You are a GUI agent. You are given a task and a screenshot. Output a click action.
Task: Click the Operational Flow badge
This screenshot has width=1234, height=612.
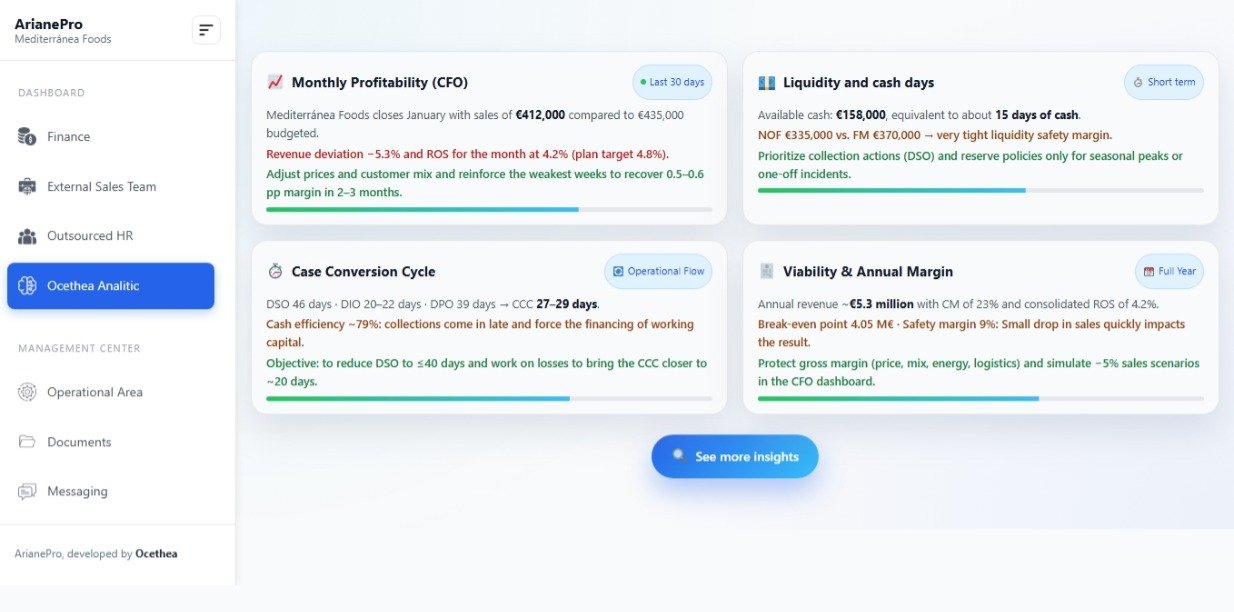(658, 271)
